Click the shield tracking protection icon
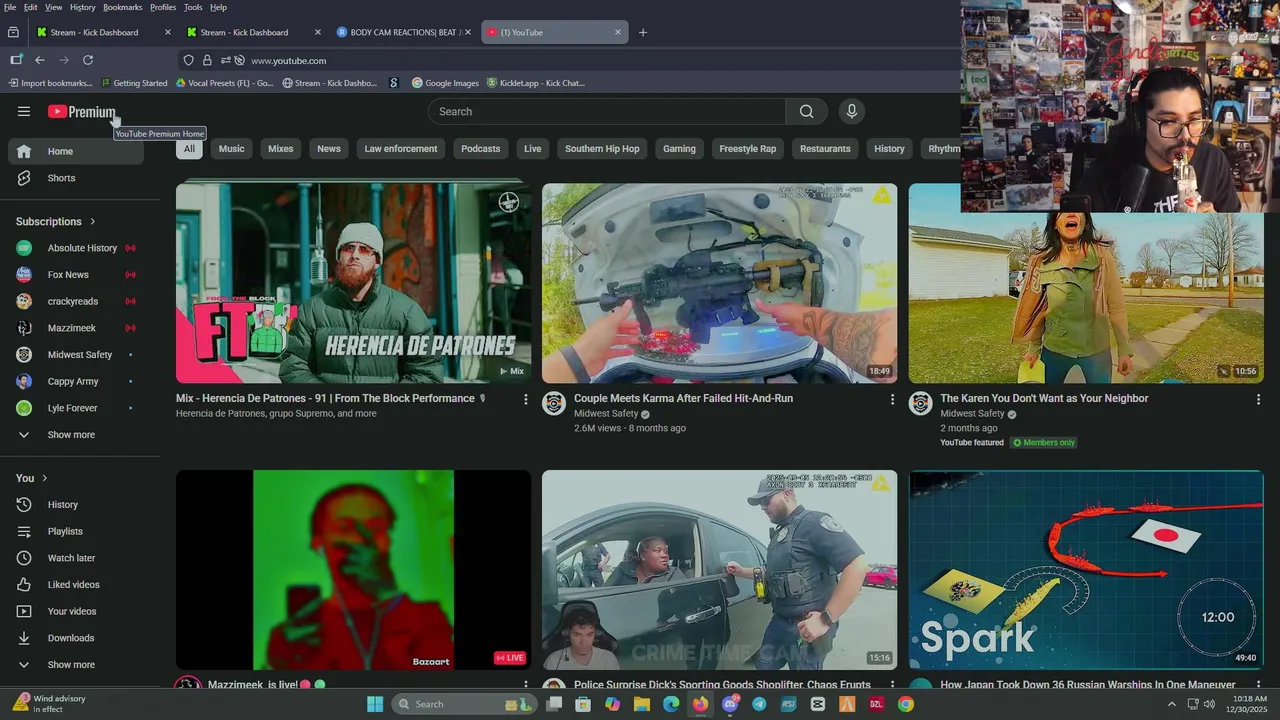Screen dimensions: 1280x720 (188, 60)
